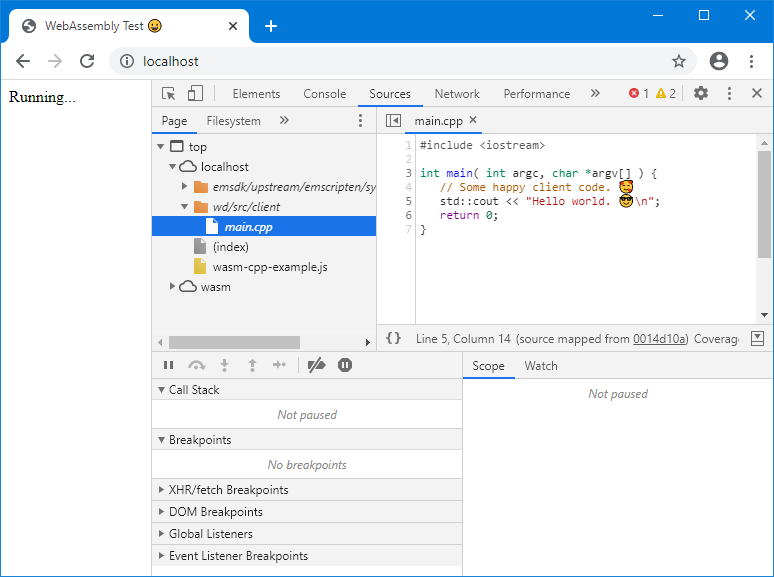774x577 pixels.
Task: View site information icon in address bar
Action: tap(127, 61)
